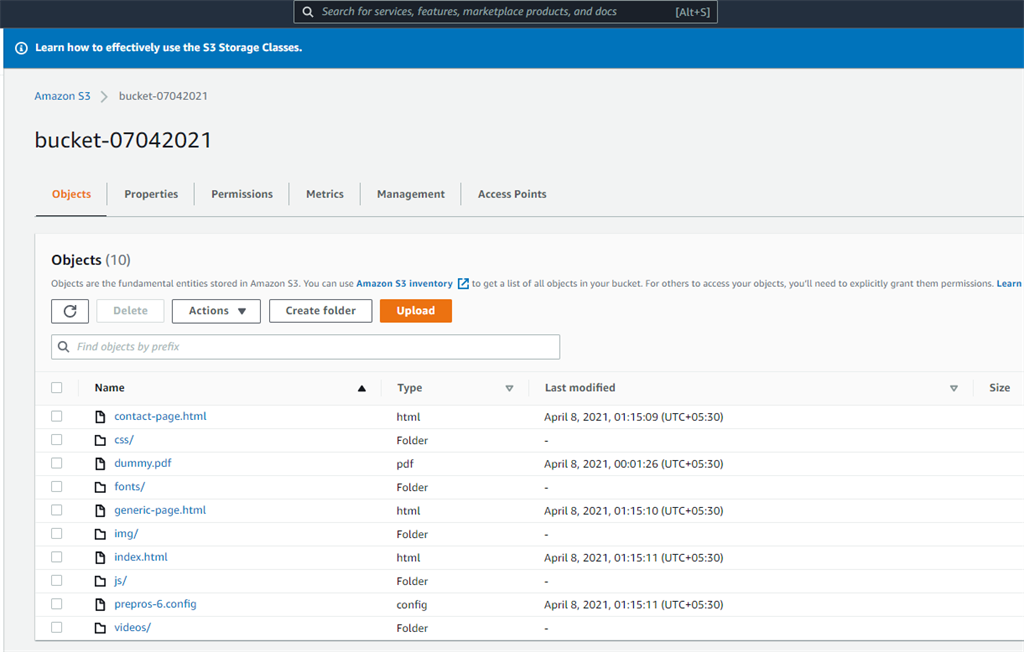Click the folder icon beside videos/
The height and width of the screenshot is (652, 1024).
(101, 628)
